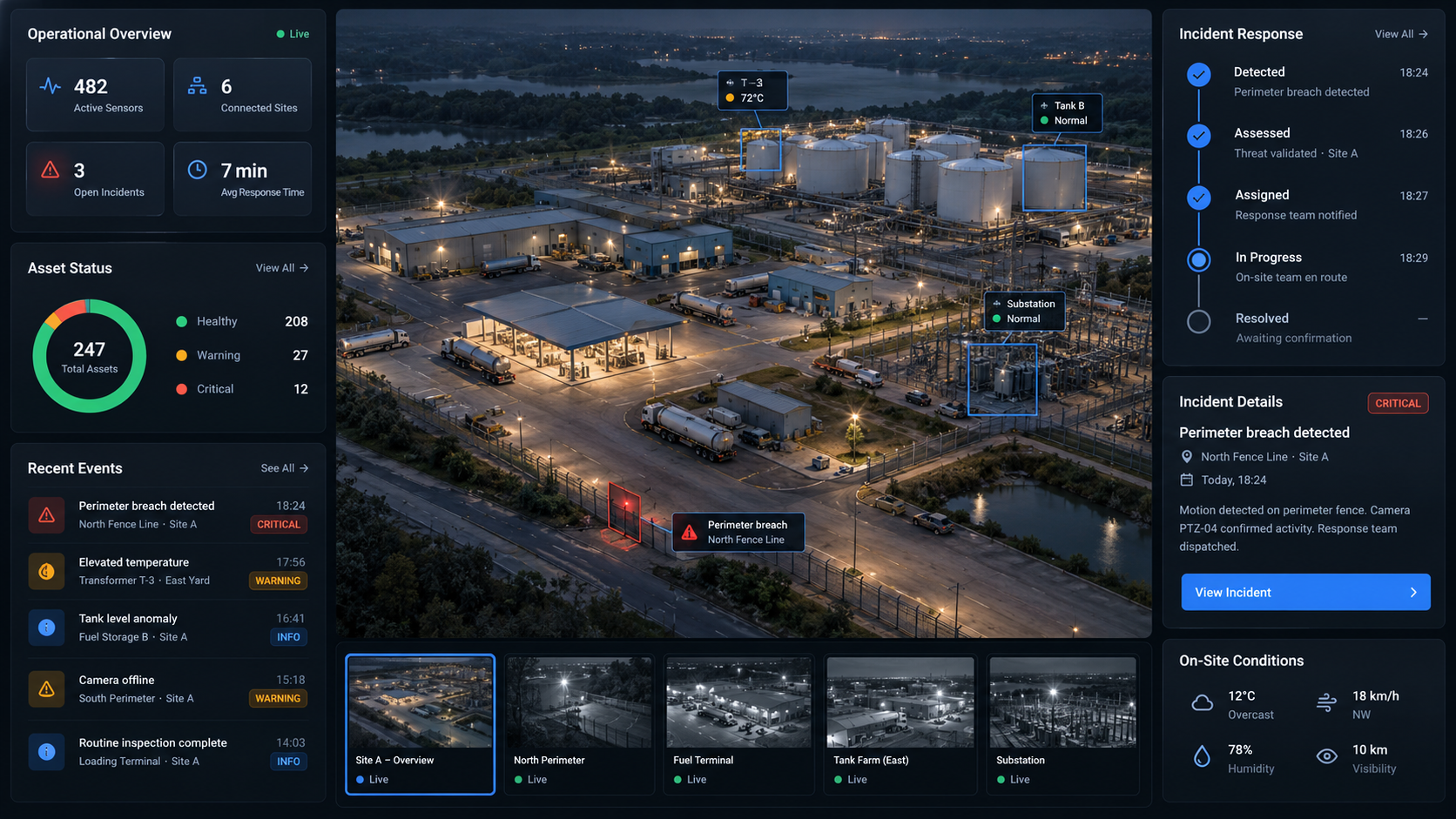The image size is (1456, 819).
Task: Click the arrow next to Asset Status View All
Action: point(304,268)
